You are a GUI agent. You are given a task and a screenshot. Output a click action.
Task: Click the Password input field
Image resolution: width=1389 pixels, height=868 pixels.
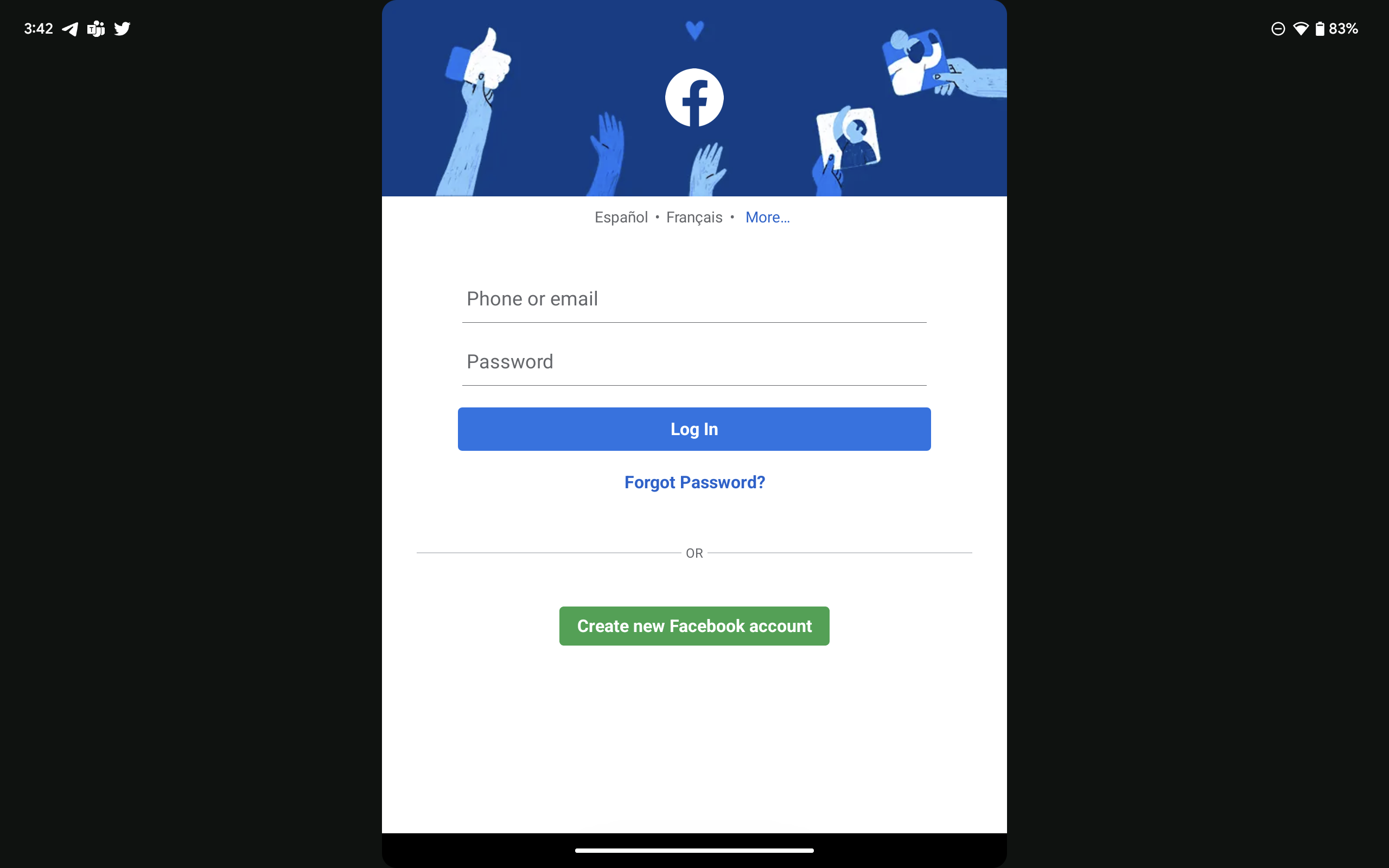[694, 362]
